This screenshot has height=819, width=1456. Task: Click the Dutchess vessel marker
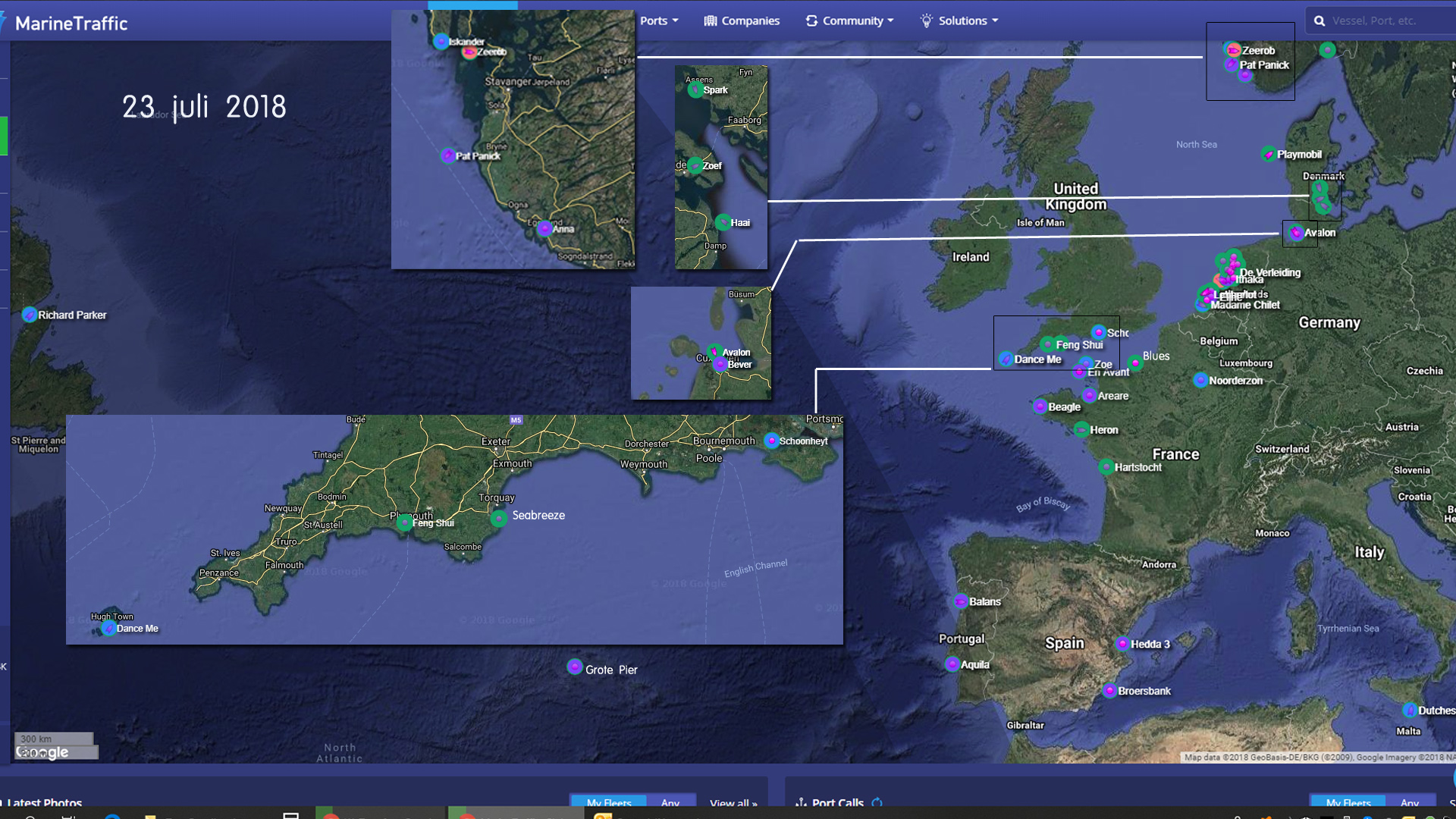(1410, 711)
